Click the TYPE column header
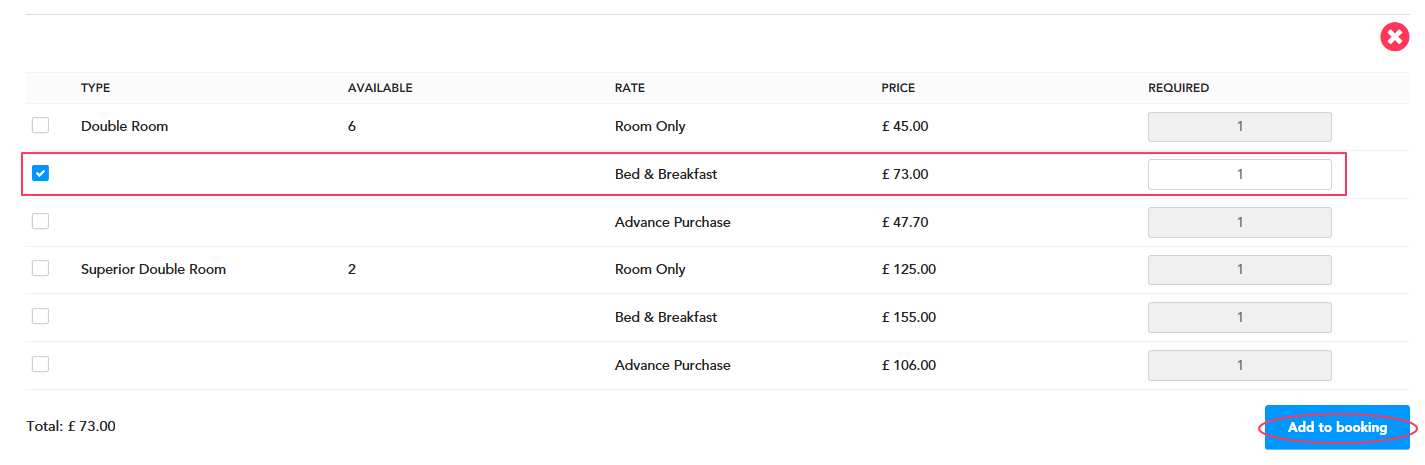Viewport: 1425px width, 465px height. [95, 88]
